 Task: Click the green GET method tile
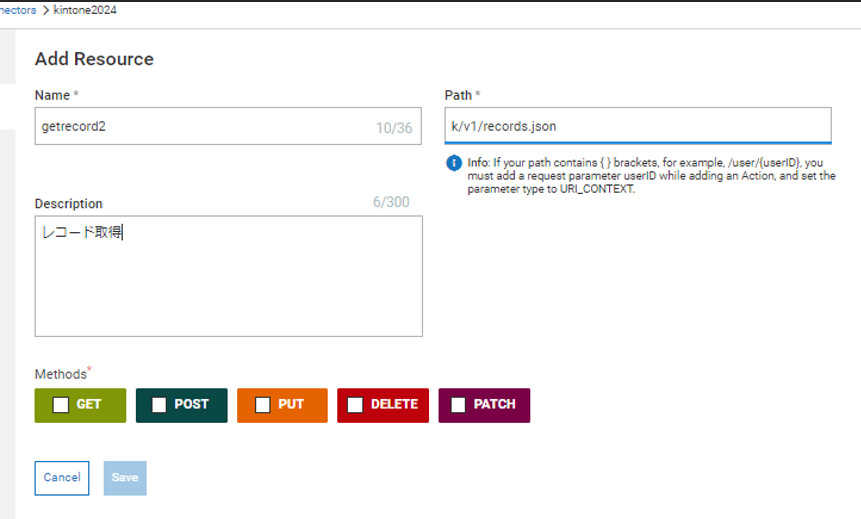80,405
